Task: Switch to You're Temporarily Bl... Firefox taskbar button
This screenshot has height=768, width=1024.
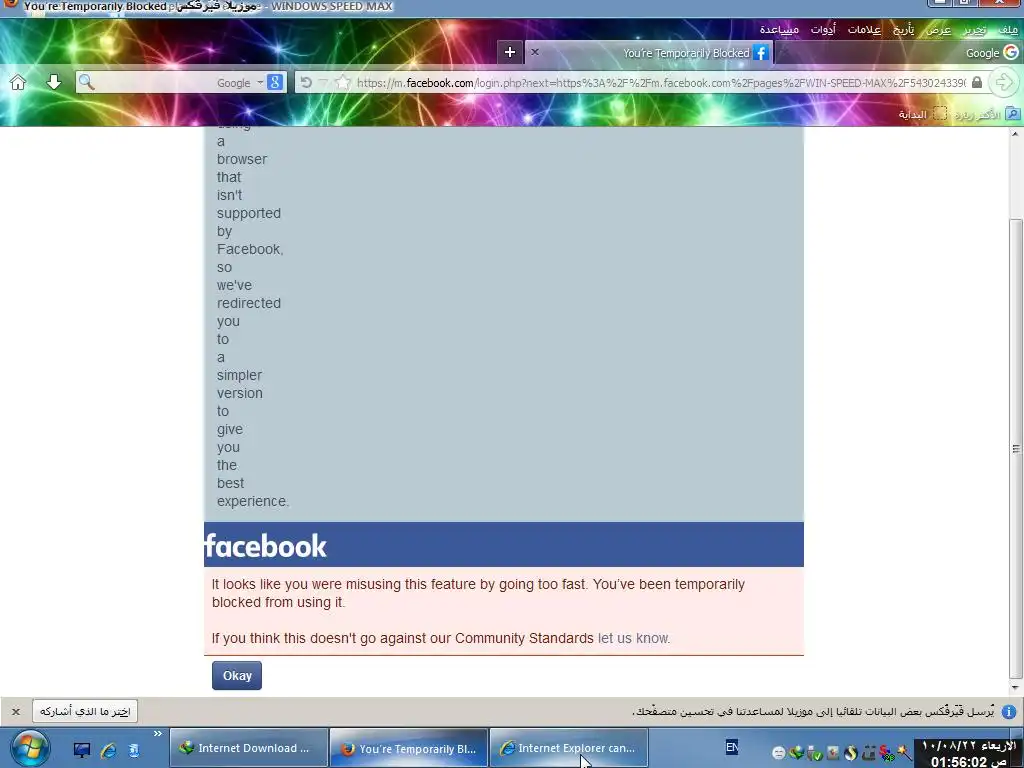Action: click(409, 748)
